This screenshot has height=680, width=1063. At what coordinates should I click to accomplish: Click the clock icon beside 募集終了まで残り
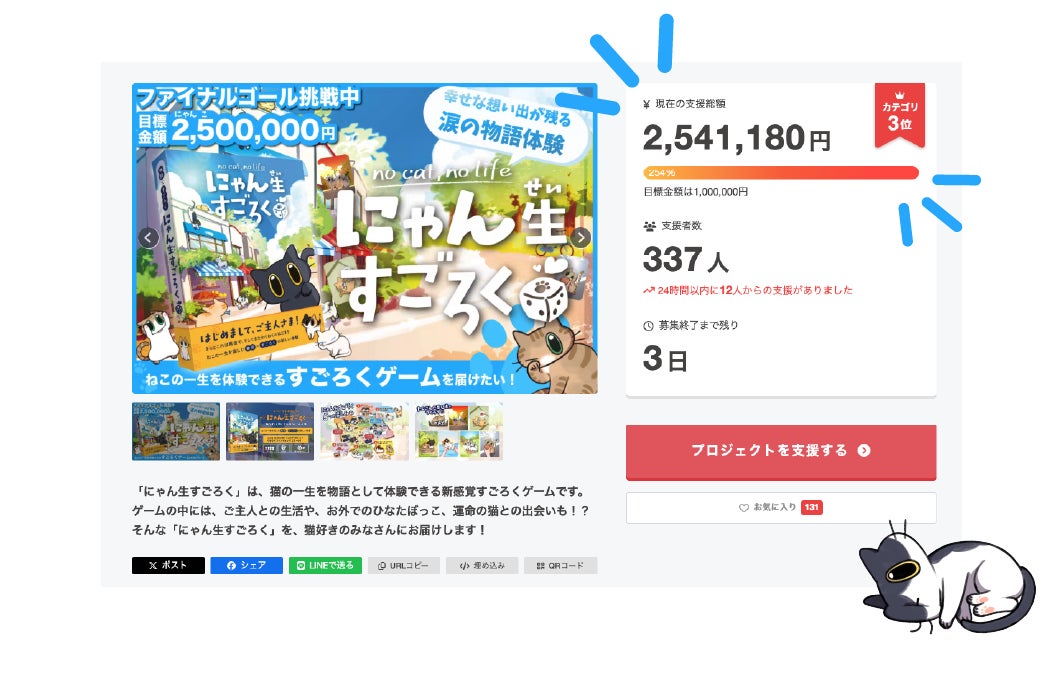648,326
